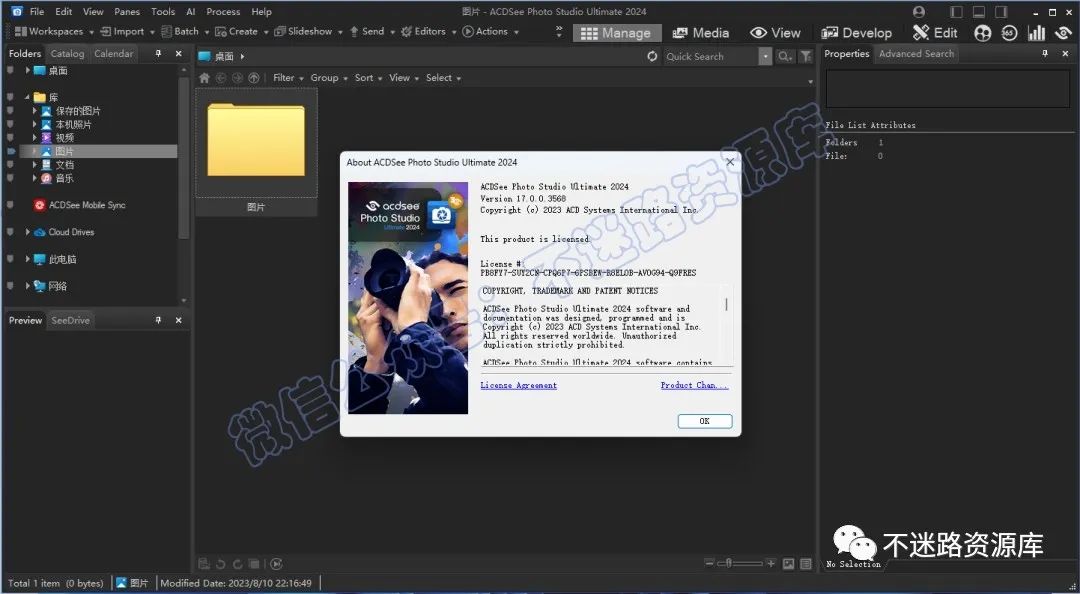Open the Messages eye icon
1080x594 pixels.
pyautogui.click(x=1063, y=33)
